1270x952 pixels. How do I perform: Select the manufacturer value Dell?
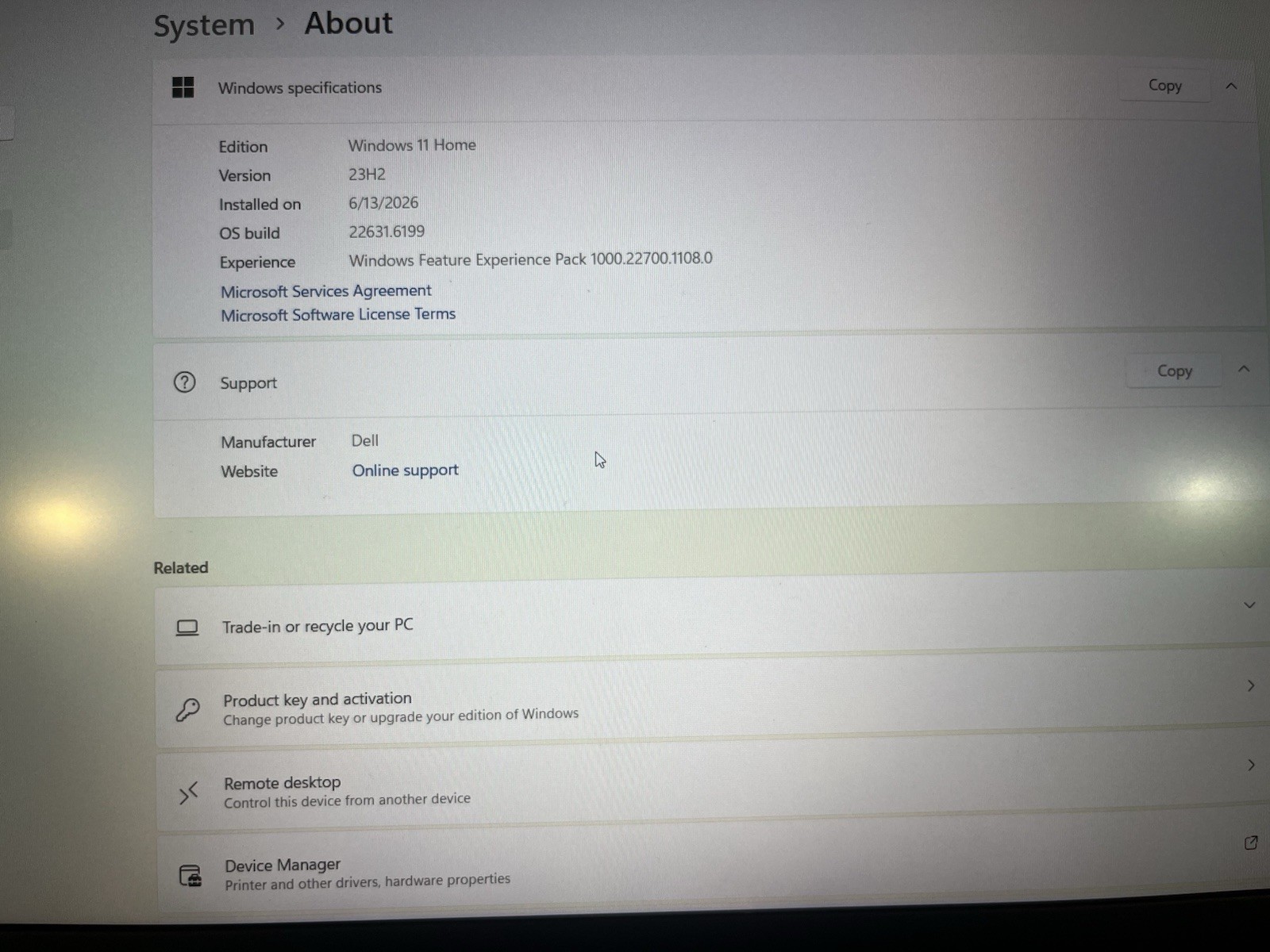click(365, 440)
